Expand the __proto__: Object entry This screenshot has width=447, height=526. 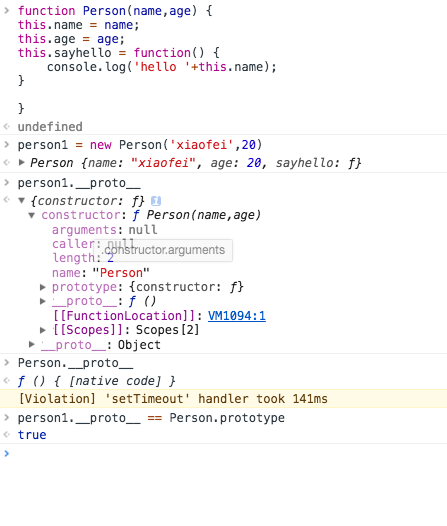[x=32, y=344]
